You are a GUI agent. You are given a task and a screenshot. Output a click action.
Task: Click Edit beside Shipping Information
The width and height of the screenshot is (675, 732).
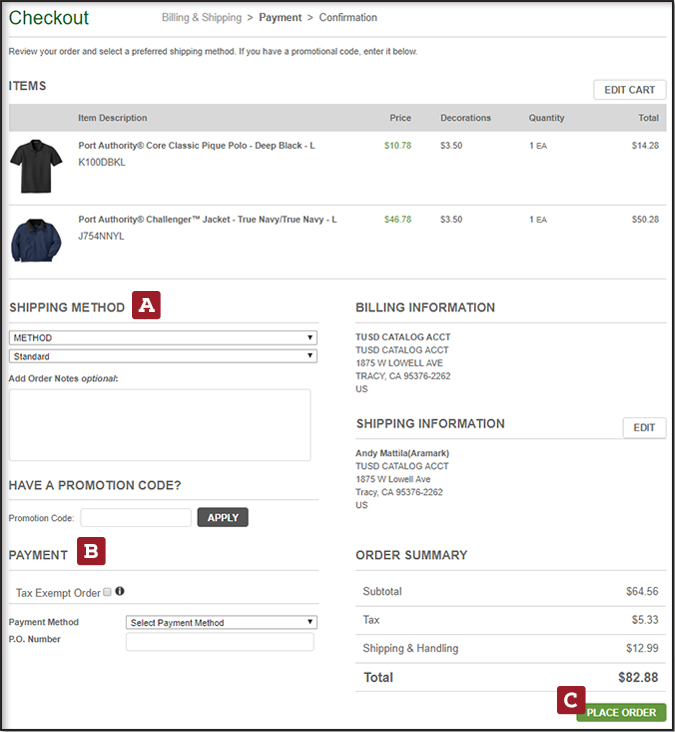pos(644,428)
